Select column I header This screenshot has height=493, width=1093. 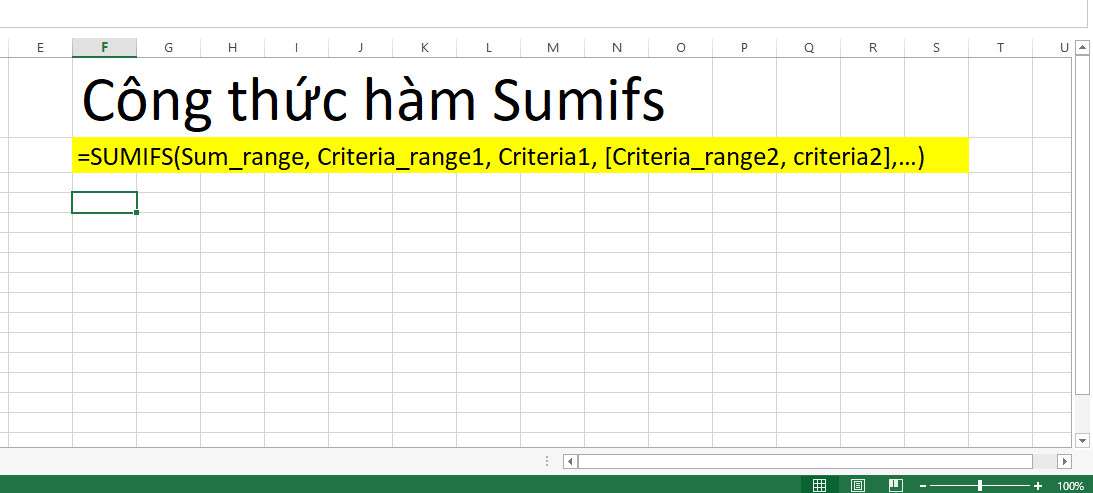tap(296, 47)
